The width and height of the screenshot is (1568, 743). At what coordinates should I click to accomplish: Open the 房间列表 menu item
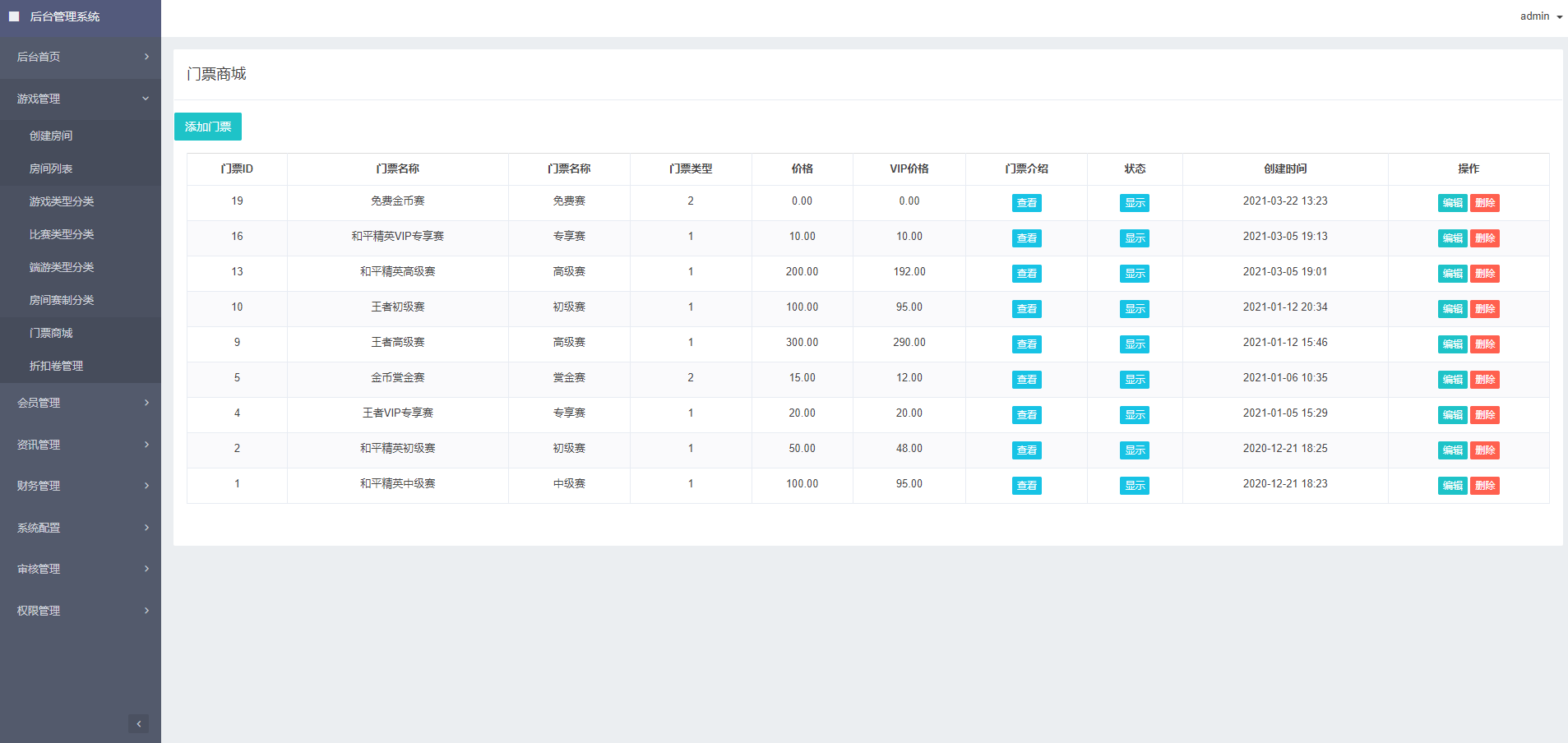click(x=51, y=168)
